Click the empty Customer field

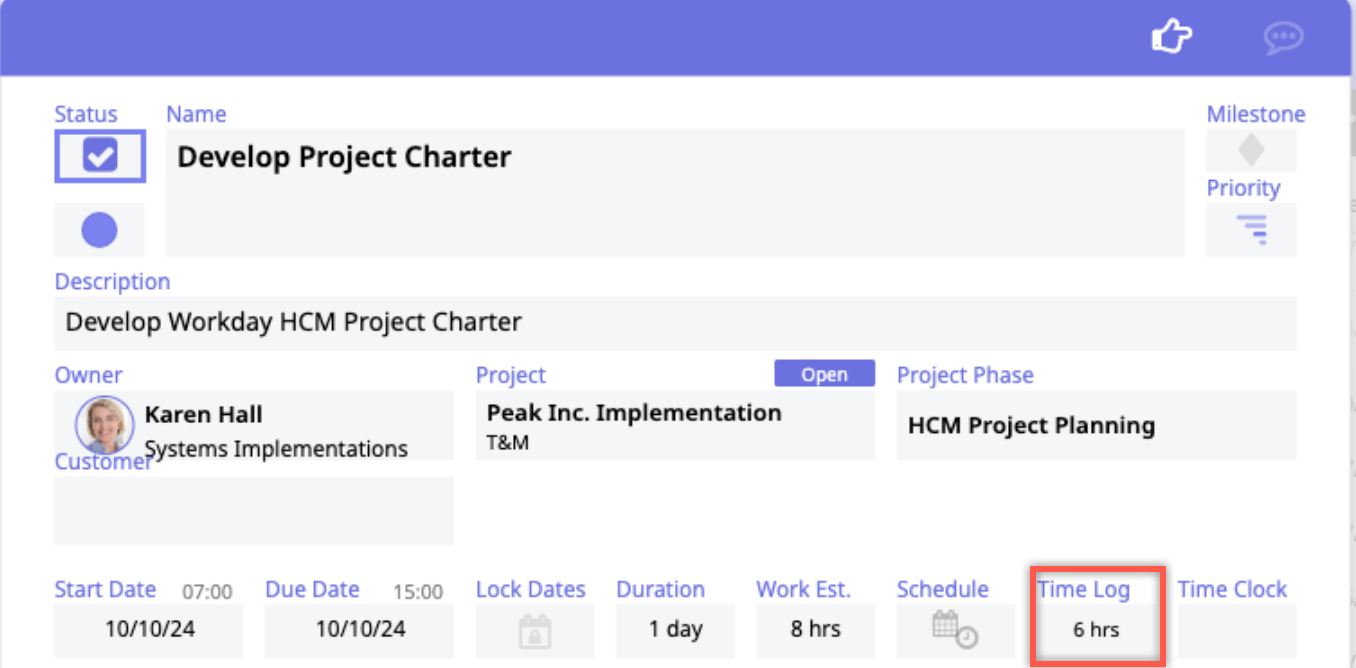(254, 512)
